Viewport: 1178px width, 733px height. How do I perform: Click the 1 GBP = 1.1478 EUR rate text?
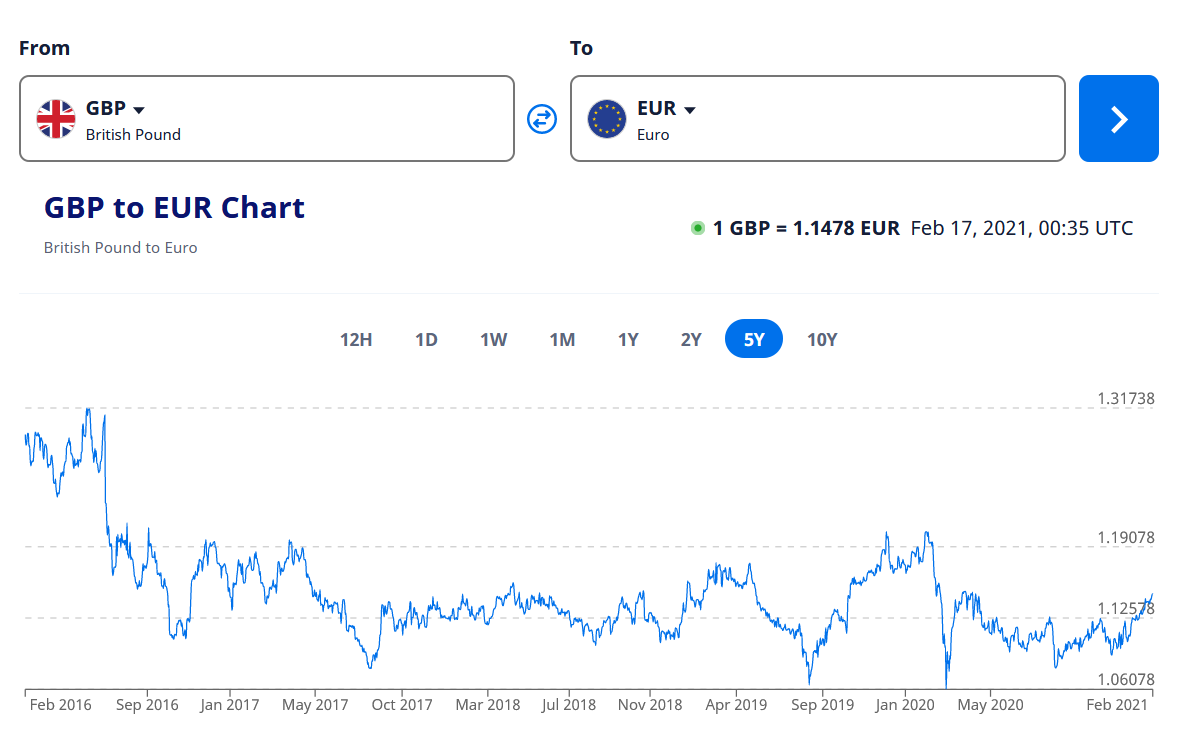[806, 228]
